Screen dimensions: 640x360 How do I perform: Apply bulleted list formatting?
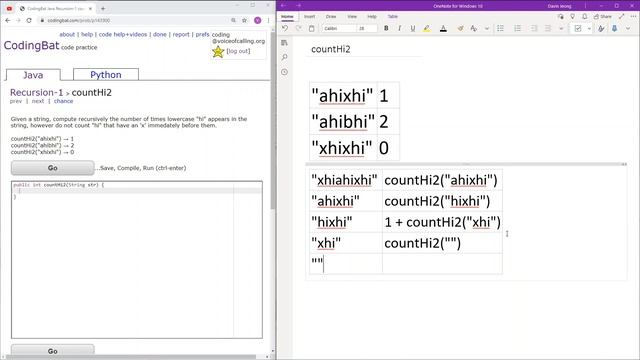(x=500, y=28)
